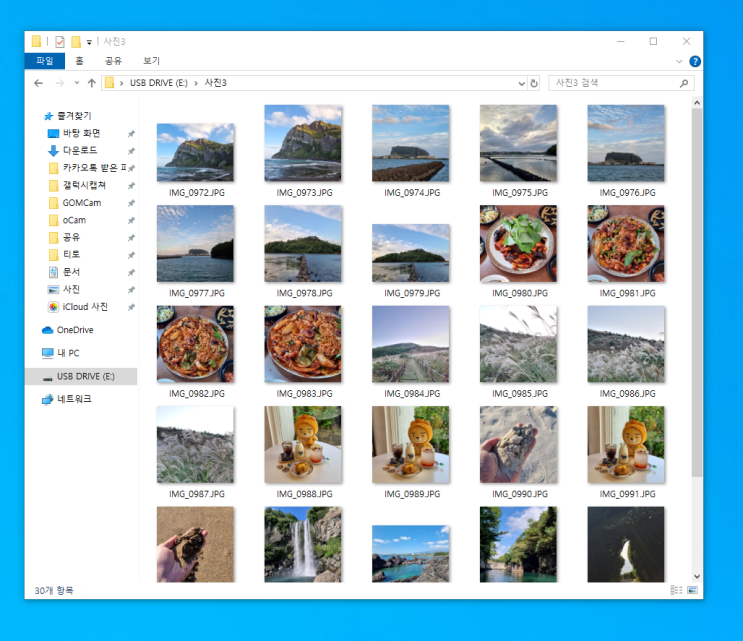Image resolution: width=743 pixels, height=641 pixels.
Task: Select 즐겨찾기 in the navigation pane
Action: pyautogui.click(x=74, y=116)
